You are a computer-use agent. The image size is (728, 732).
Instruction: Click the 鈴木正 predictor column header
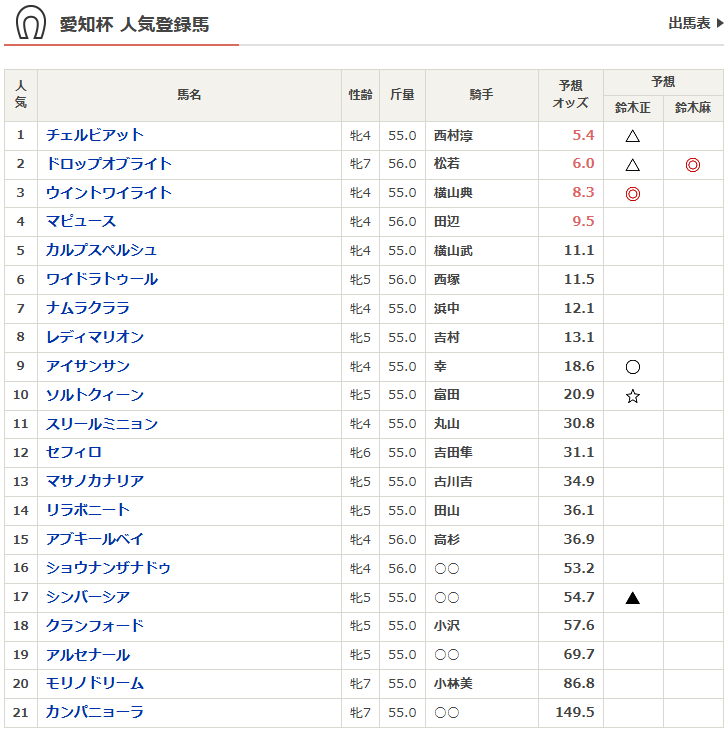coord(632,108)
